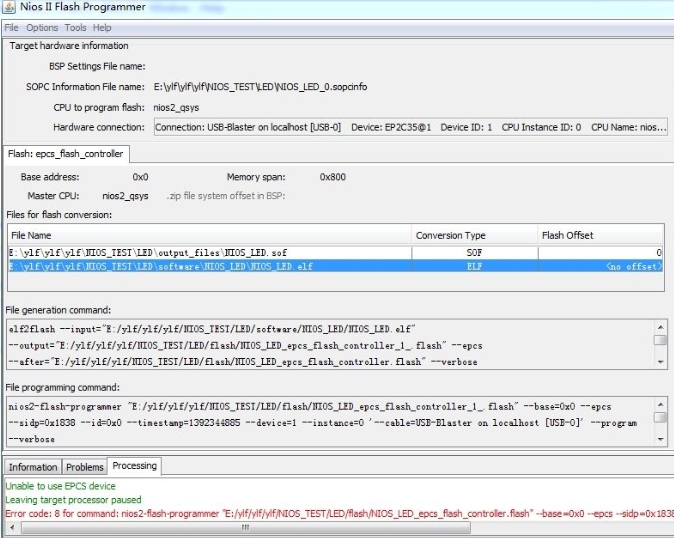The image size is (674, 538).
Task: Click the Memory span value 0x800
Action: 333,177
